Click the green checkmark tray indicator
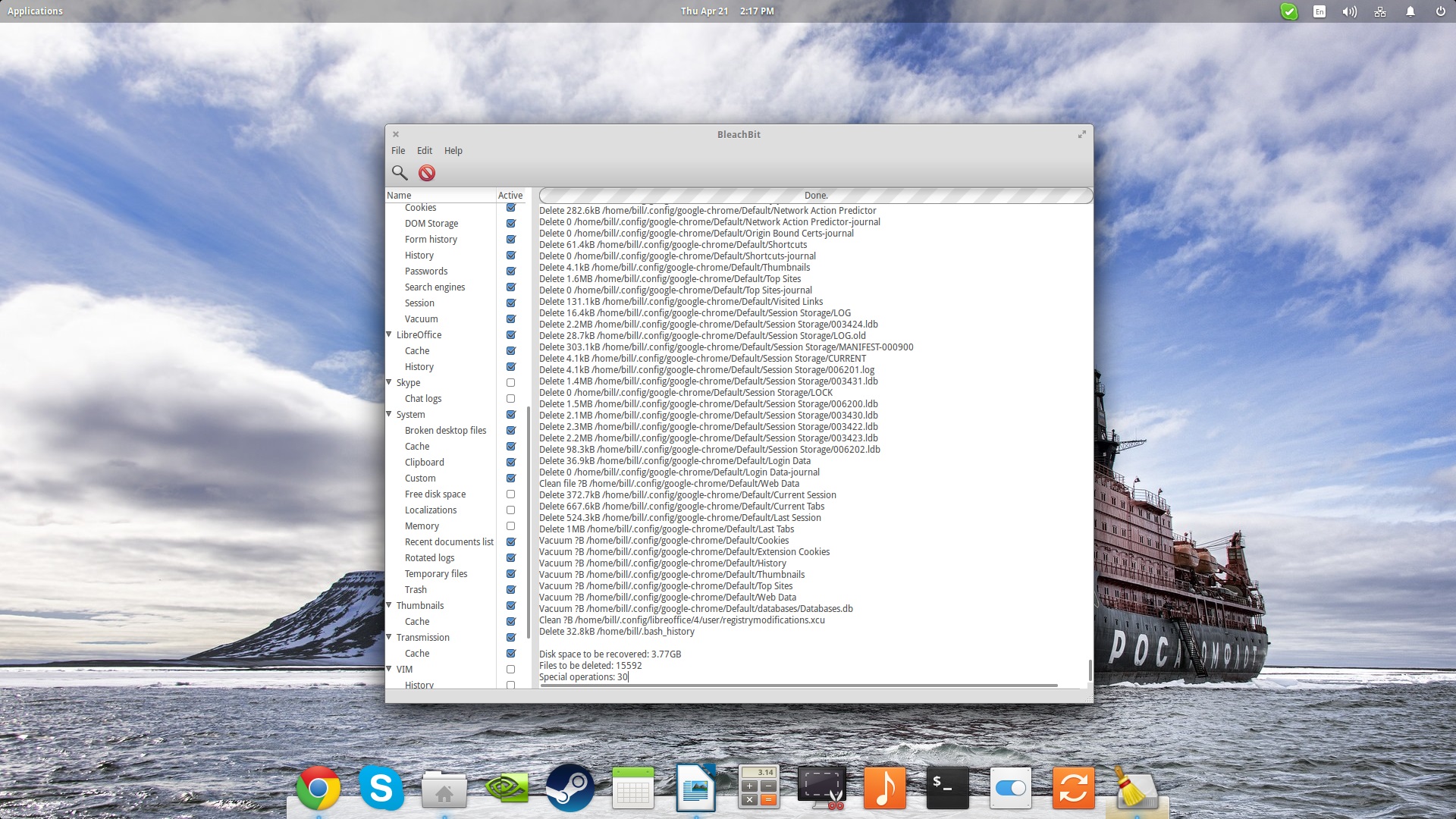The image size is (1456, 819). click(x=1289, y=11)
